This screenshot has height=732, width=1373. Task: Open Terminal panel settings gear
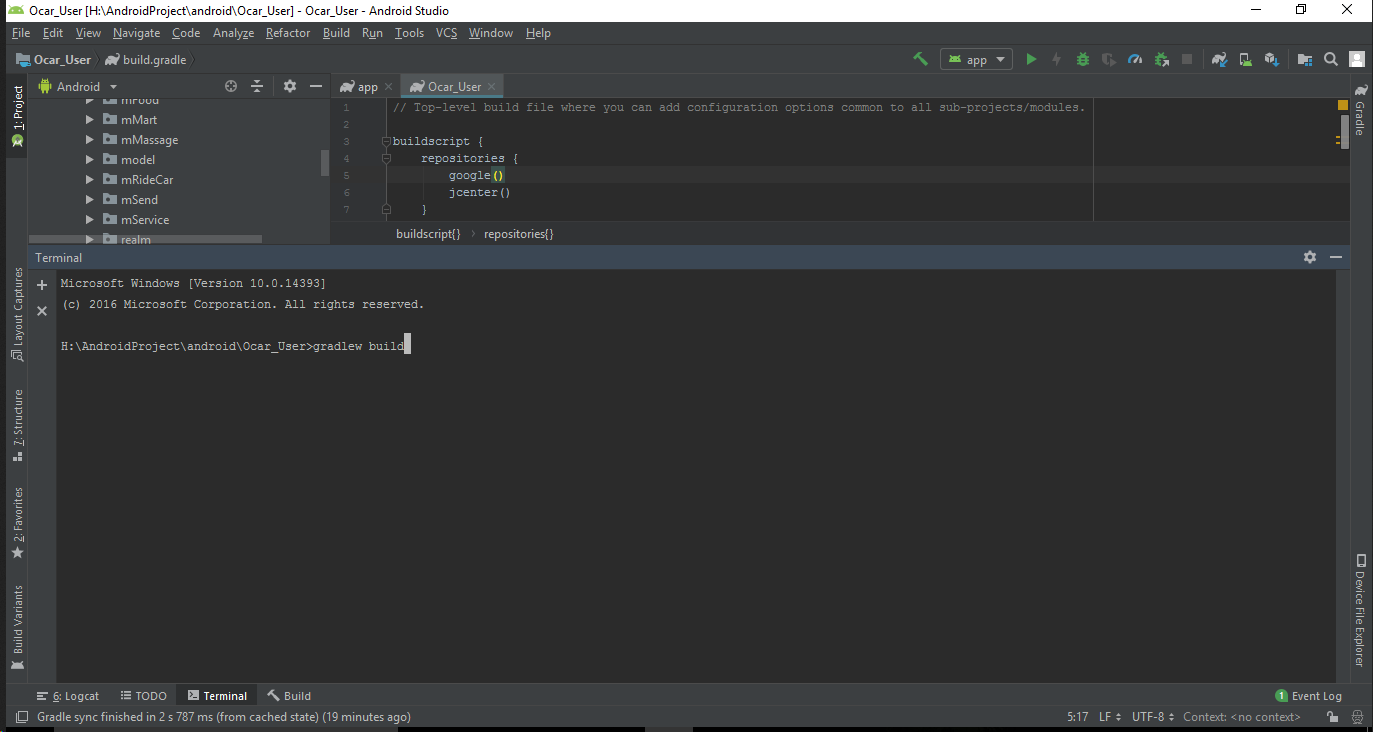(1310, 257)
